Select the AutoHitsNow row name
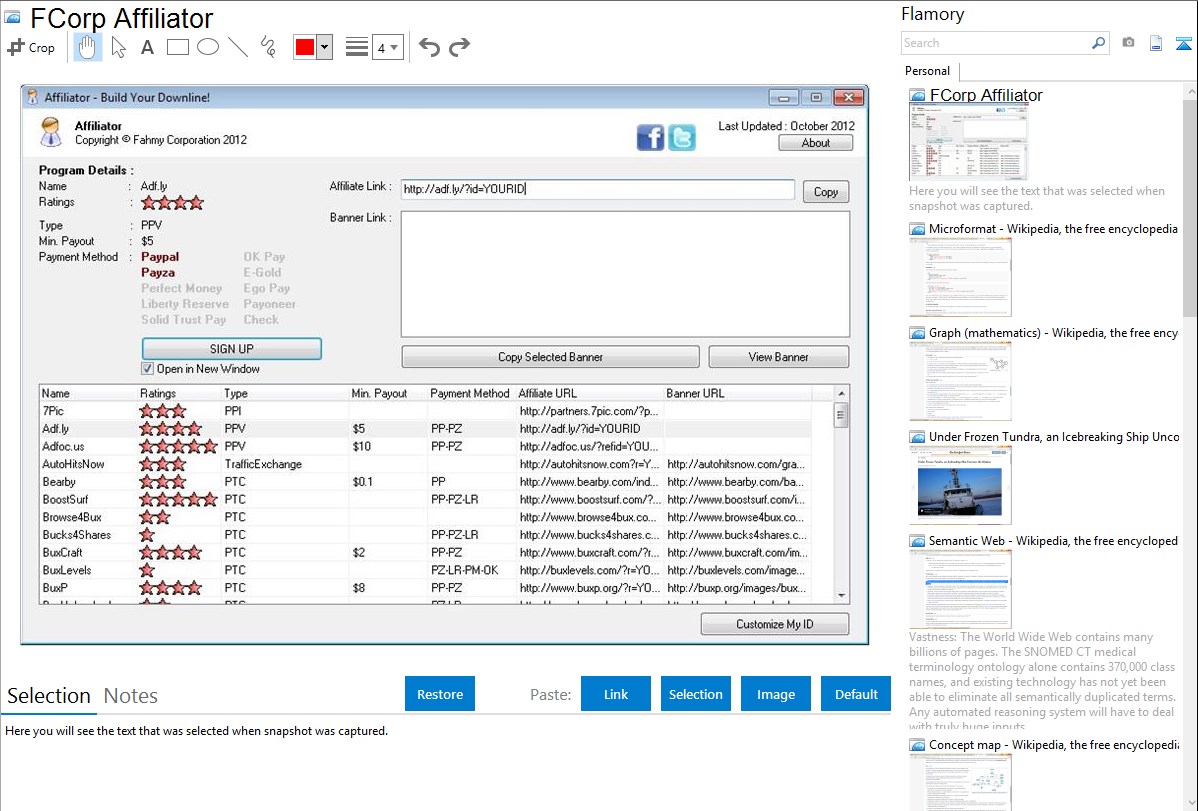Screen dimensions: 1198x811 click(73, 464)
